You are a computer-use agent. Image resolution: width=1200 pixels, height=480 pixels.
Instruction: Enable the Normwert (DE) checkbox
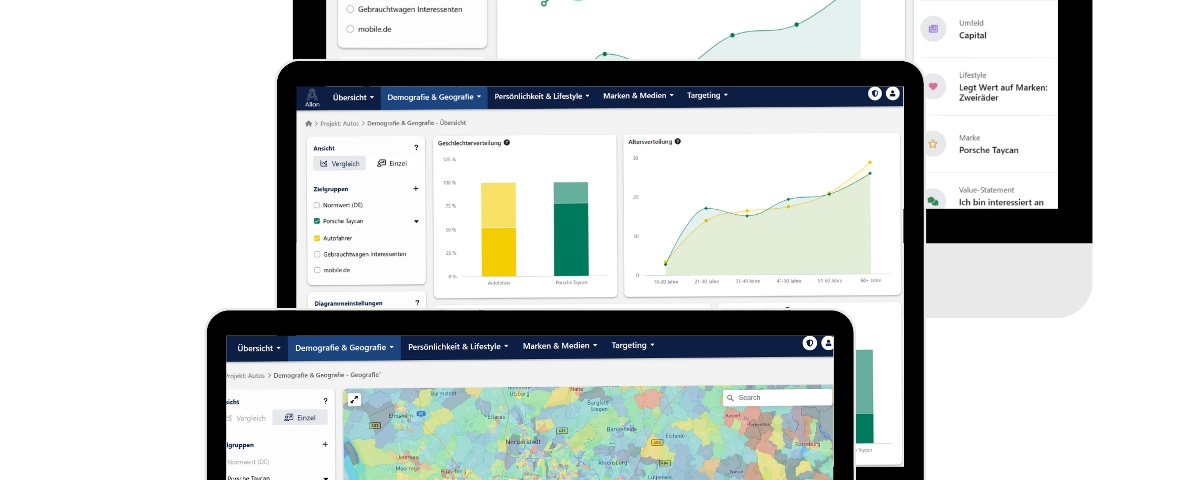tap(317, 205)
